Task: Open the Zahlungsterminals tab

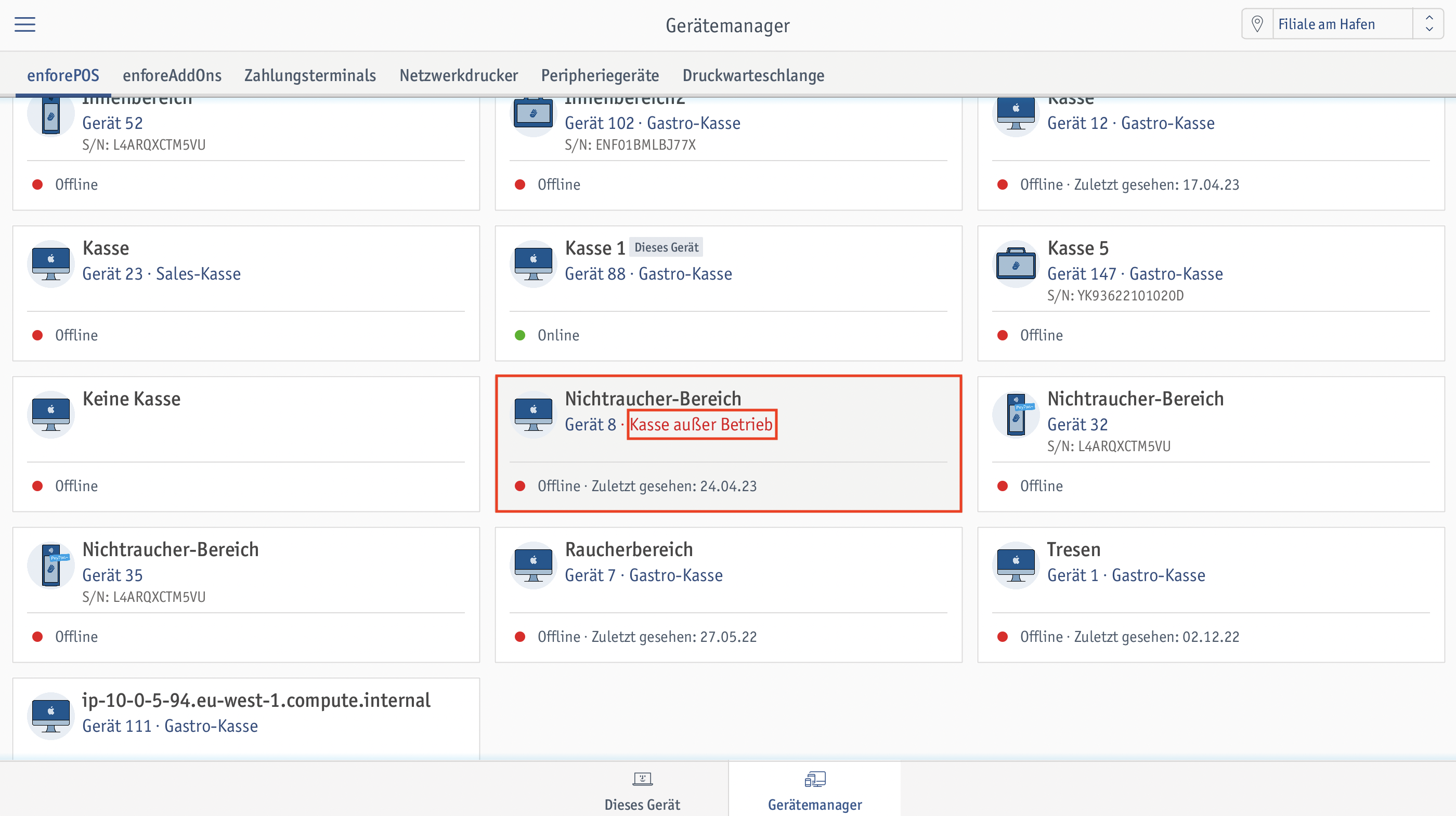Action: point(310,75)
